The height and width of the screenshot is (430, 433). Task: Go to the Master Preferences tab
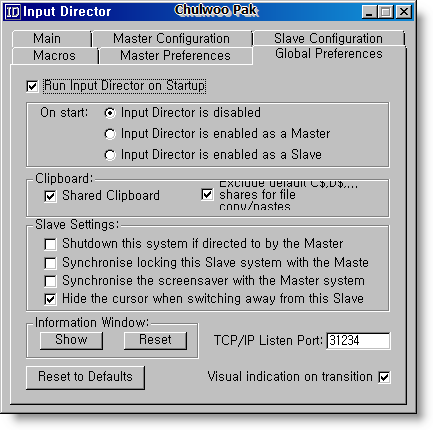pyautogui.click(x=176, y=56)
